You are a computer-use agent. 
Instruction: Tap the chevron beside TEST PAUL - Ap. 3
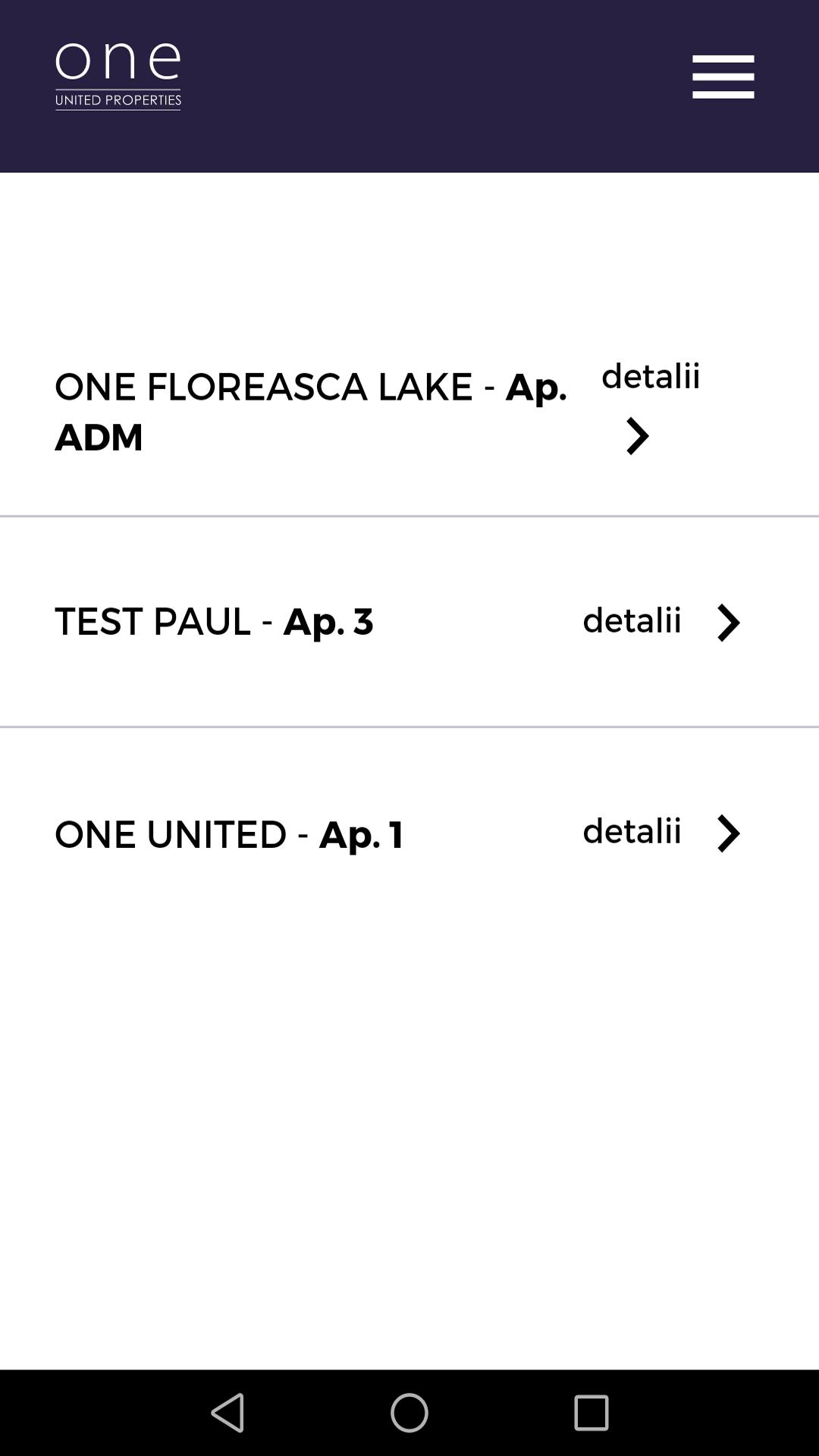pos(729,623)
